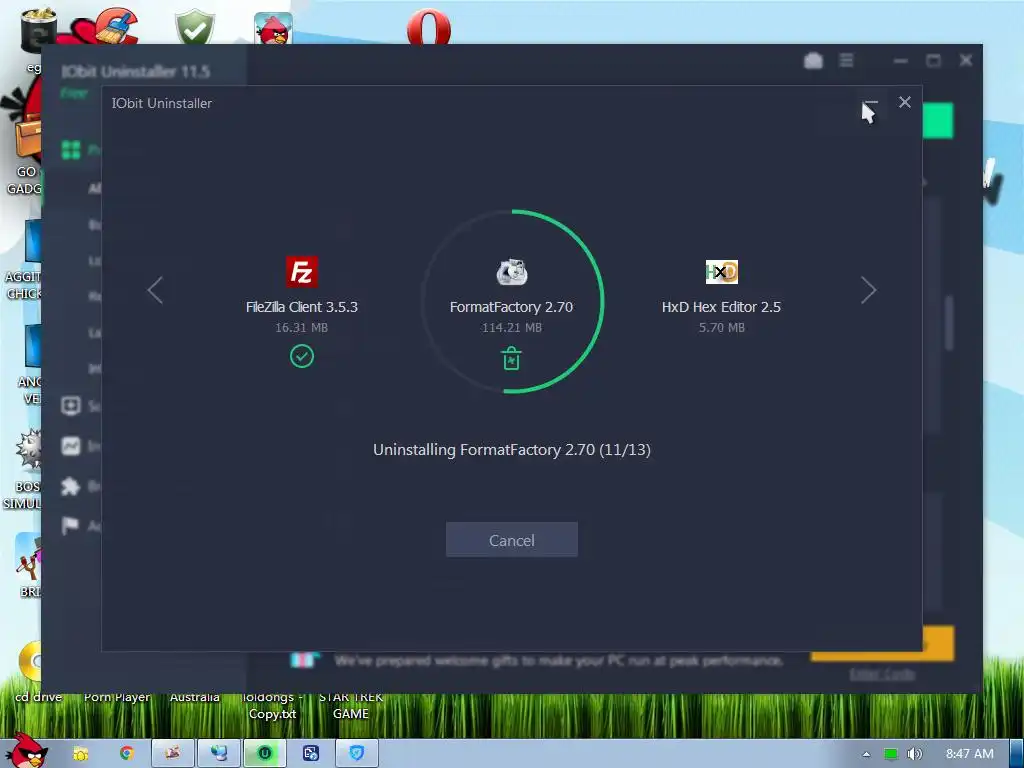Image resolution: width=1024 pixels, height=768 pixels.
Task: Click the "114.21 MB" size text
Action: pos(511,328)
